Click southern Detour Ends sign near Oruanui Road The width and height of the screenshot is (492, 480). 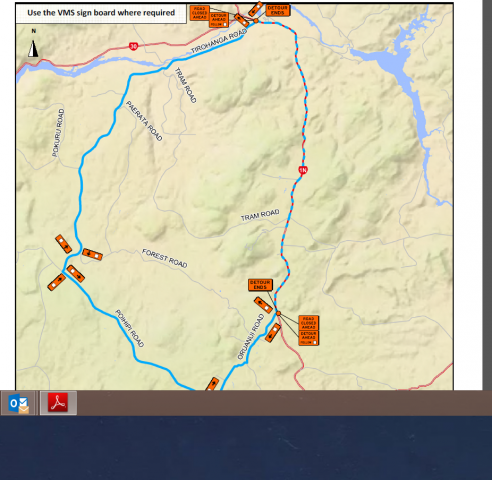tap(260, 285)
